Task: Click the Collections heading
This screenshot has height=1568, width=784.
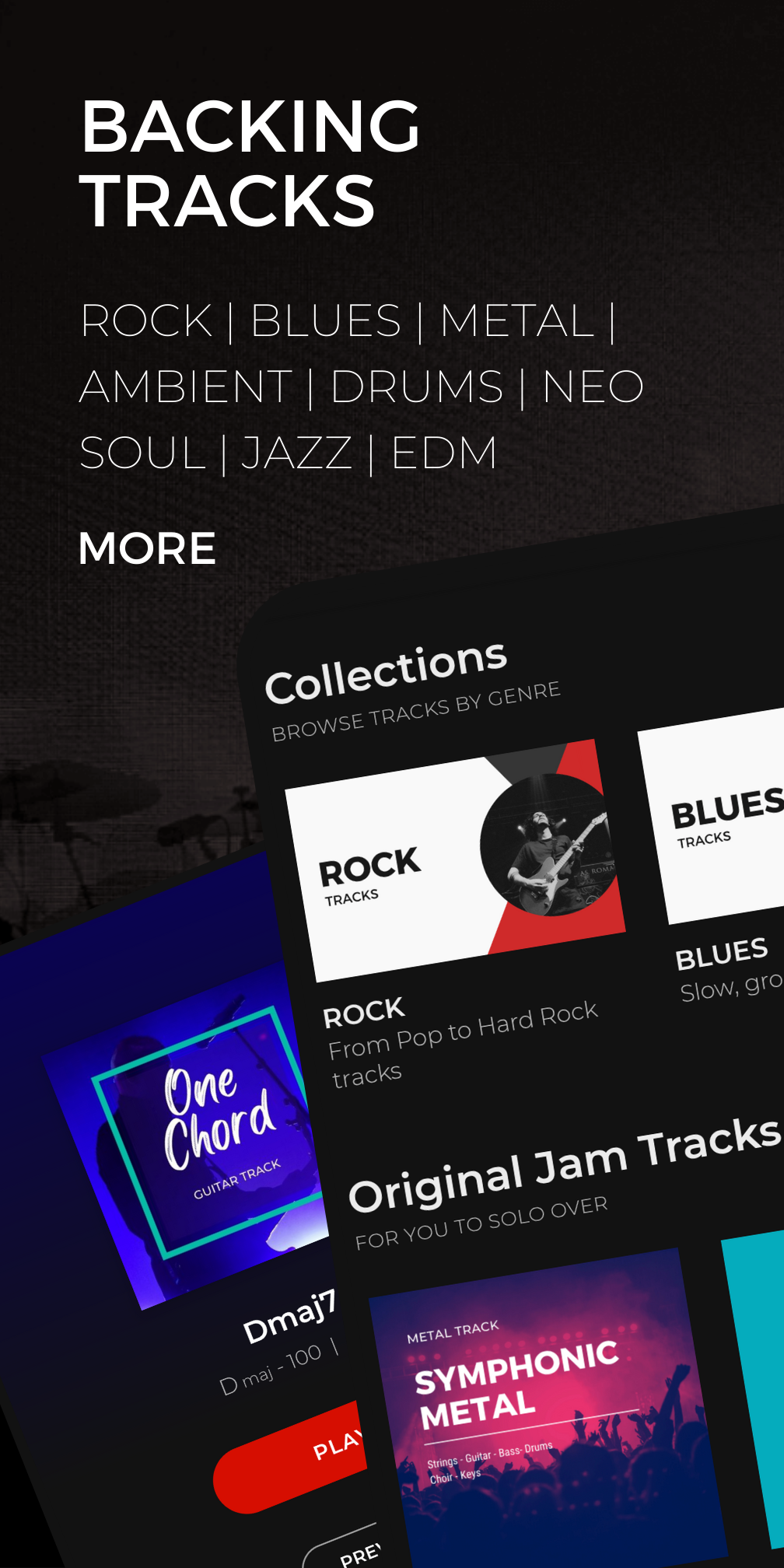Action: 386,672
